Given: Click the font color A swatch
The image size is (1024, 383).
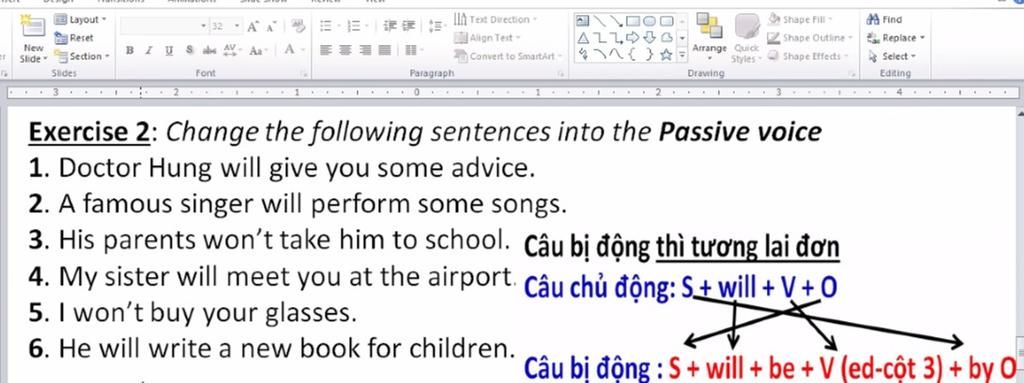Looking at the screenshot, I should [x=289, y=49].
